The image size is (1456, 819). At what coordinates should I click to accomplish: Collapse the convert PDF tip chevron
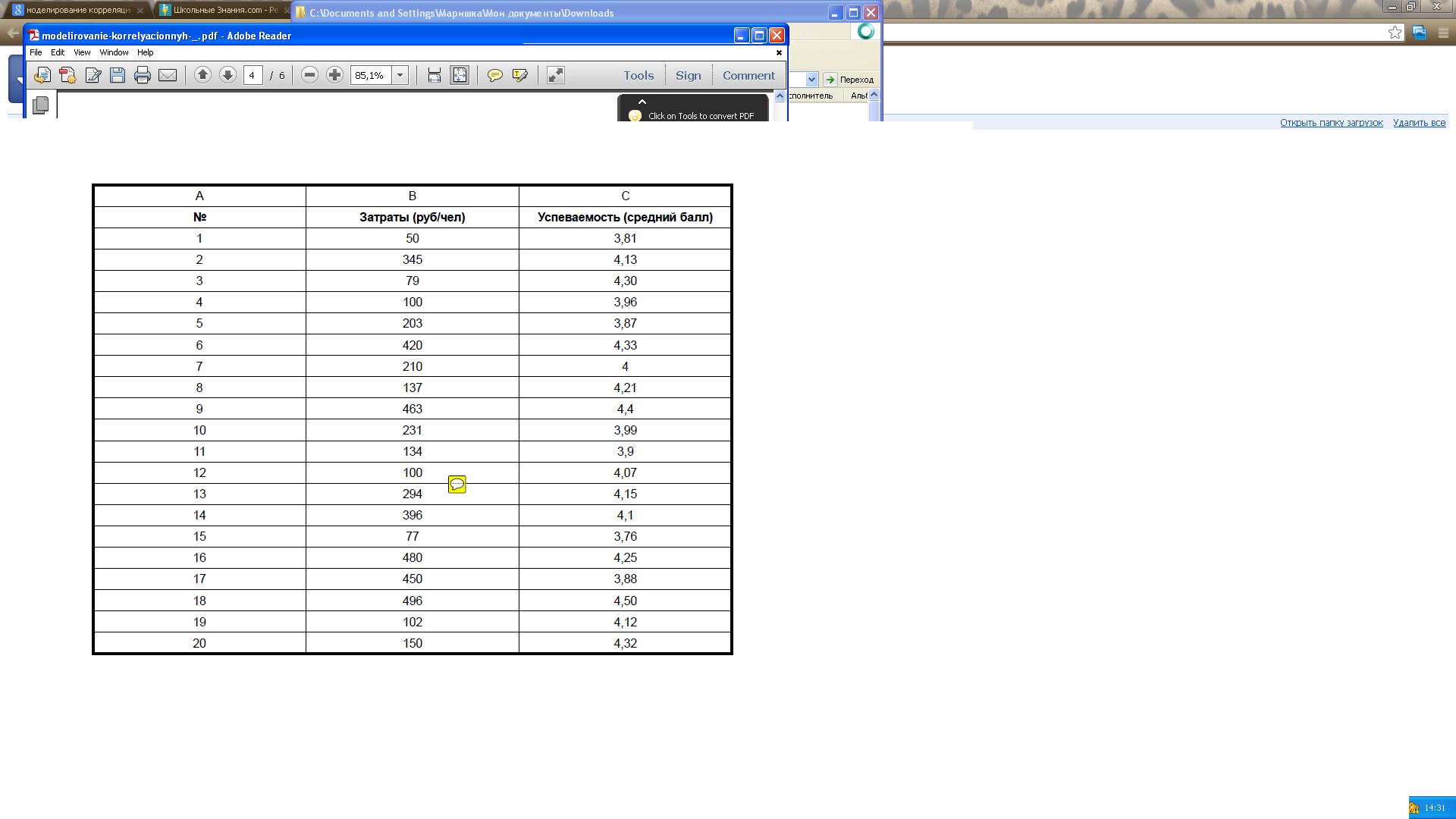point(642,102)
